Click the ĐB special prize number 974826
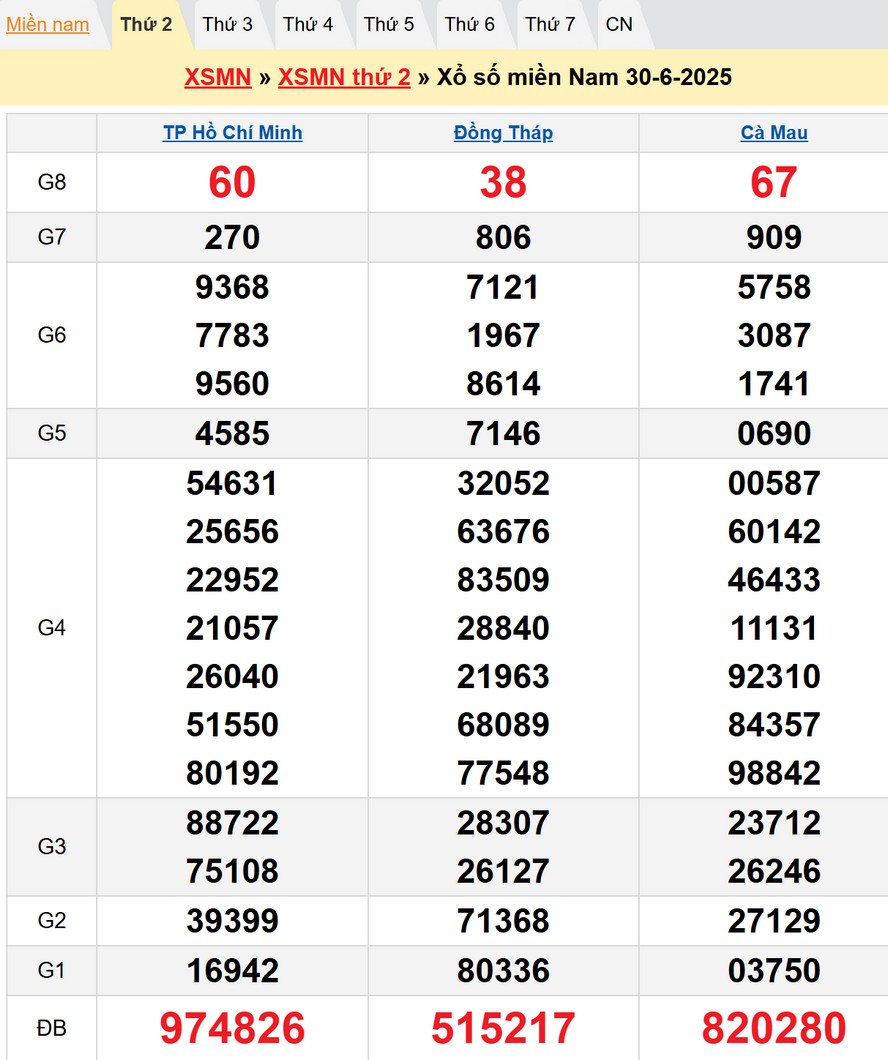This screenshot has height=1060, width=888. (232, 1028)
